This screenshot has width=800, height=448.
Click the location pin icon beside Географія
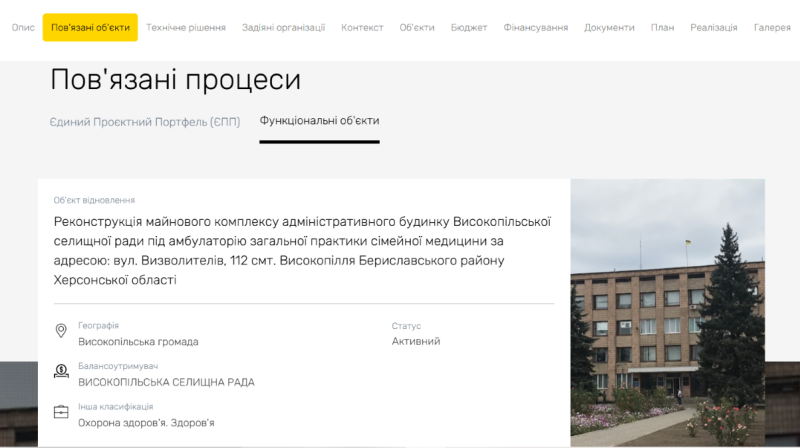(61, 331)
